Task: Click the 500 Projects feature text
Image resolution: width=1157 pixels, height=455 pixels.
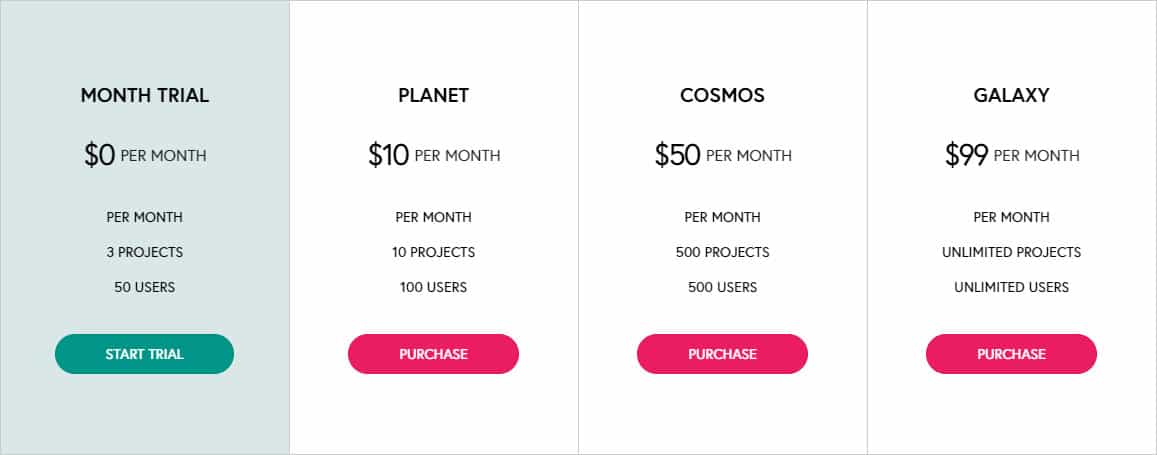Action: 722,252
